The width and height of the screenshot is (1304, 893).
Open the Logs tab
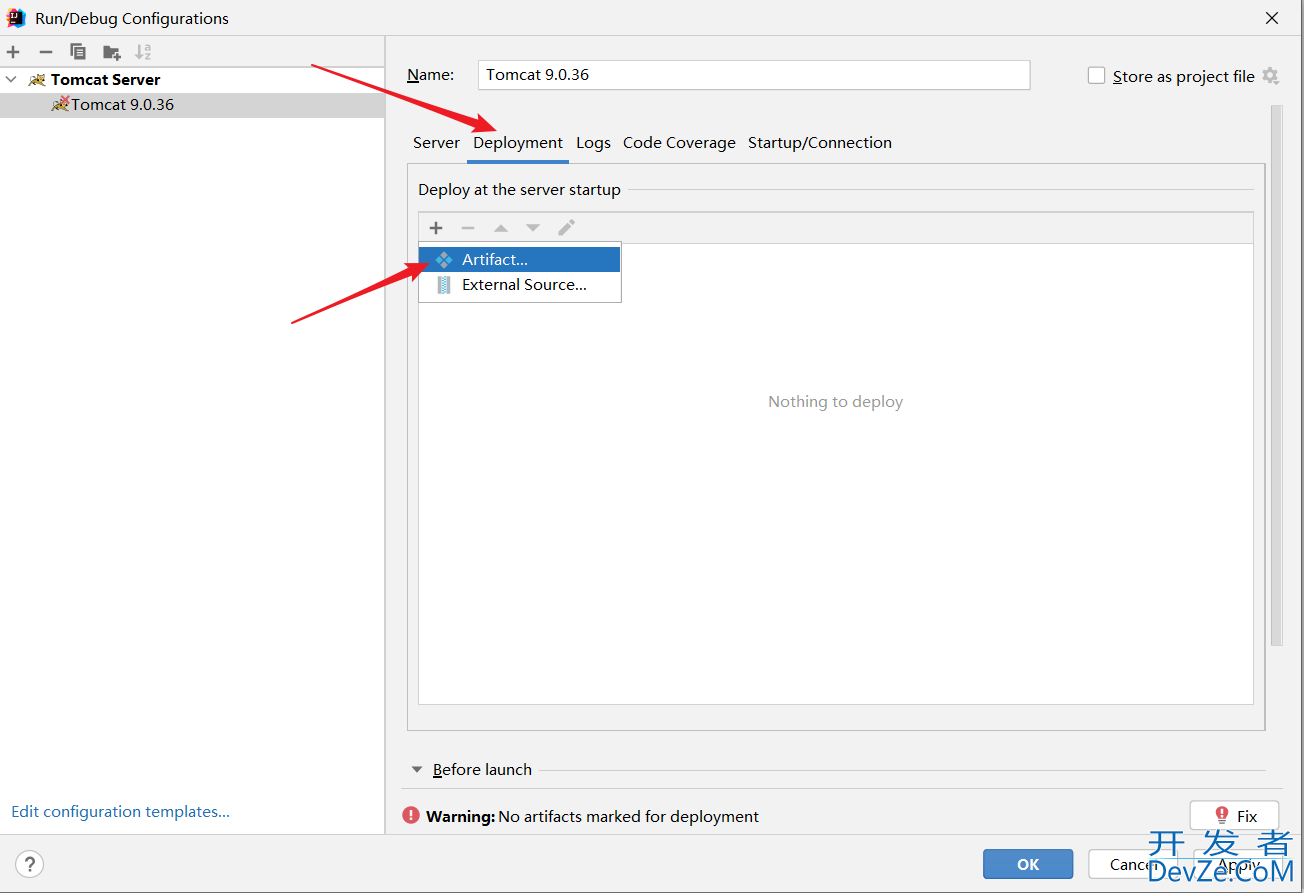pos(593,143)
